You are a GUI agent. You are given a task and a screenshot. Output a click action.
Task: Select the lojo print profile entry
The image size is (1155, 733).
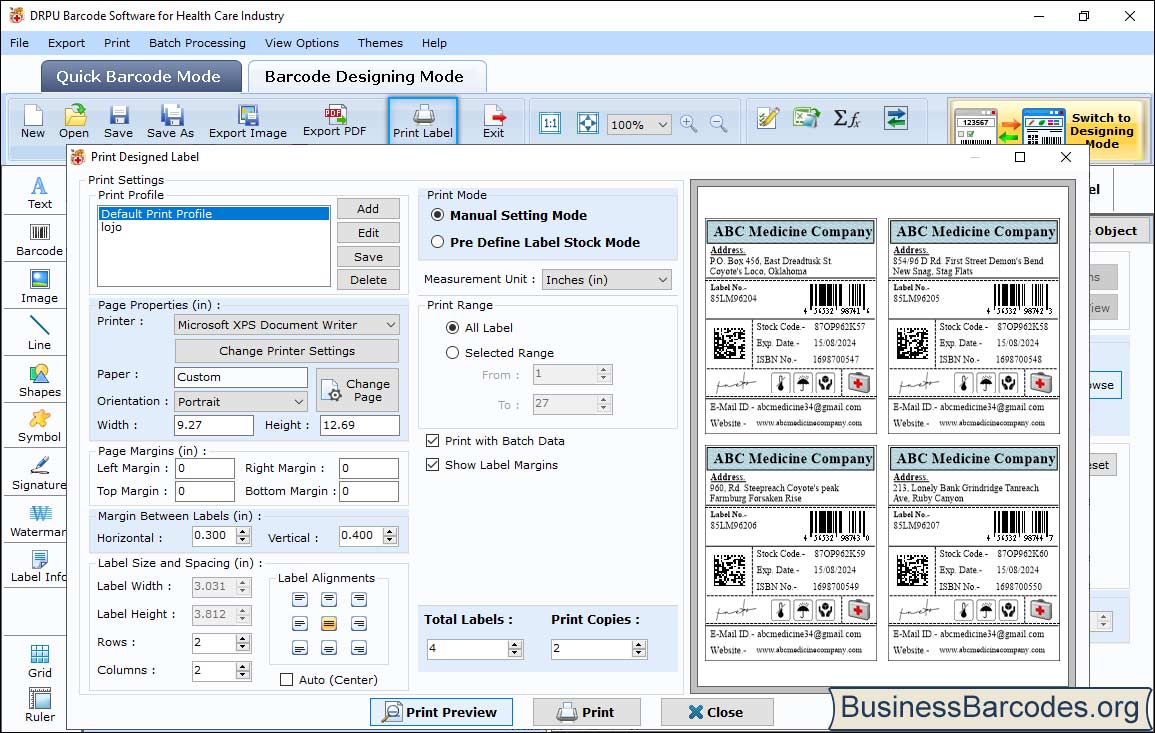(214, 227)
